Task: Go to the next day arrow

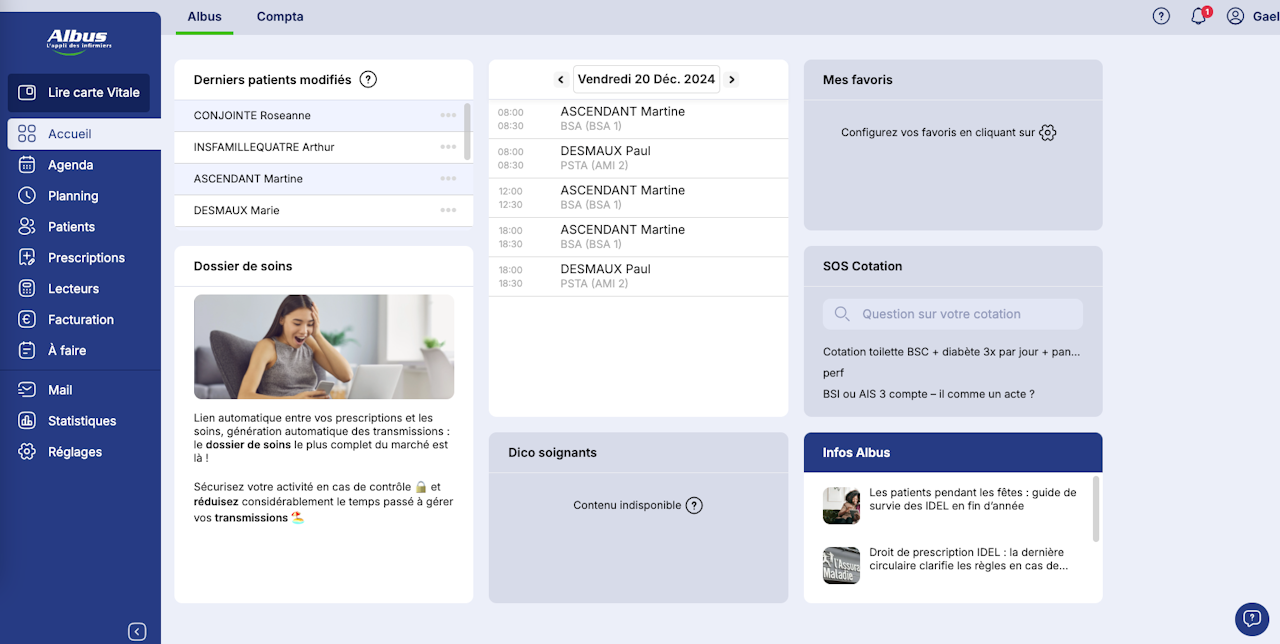Action: tap(732, 79)
